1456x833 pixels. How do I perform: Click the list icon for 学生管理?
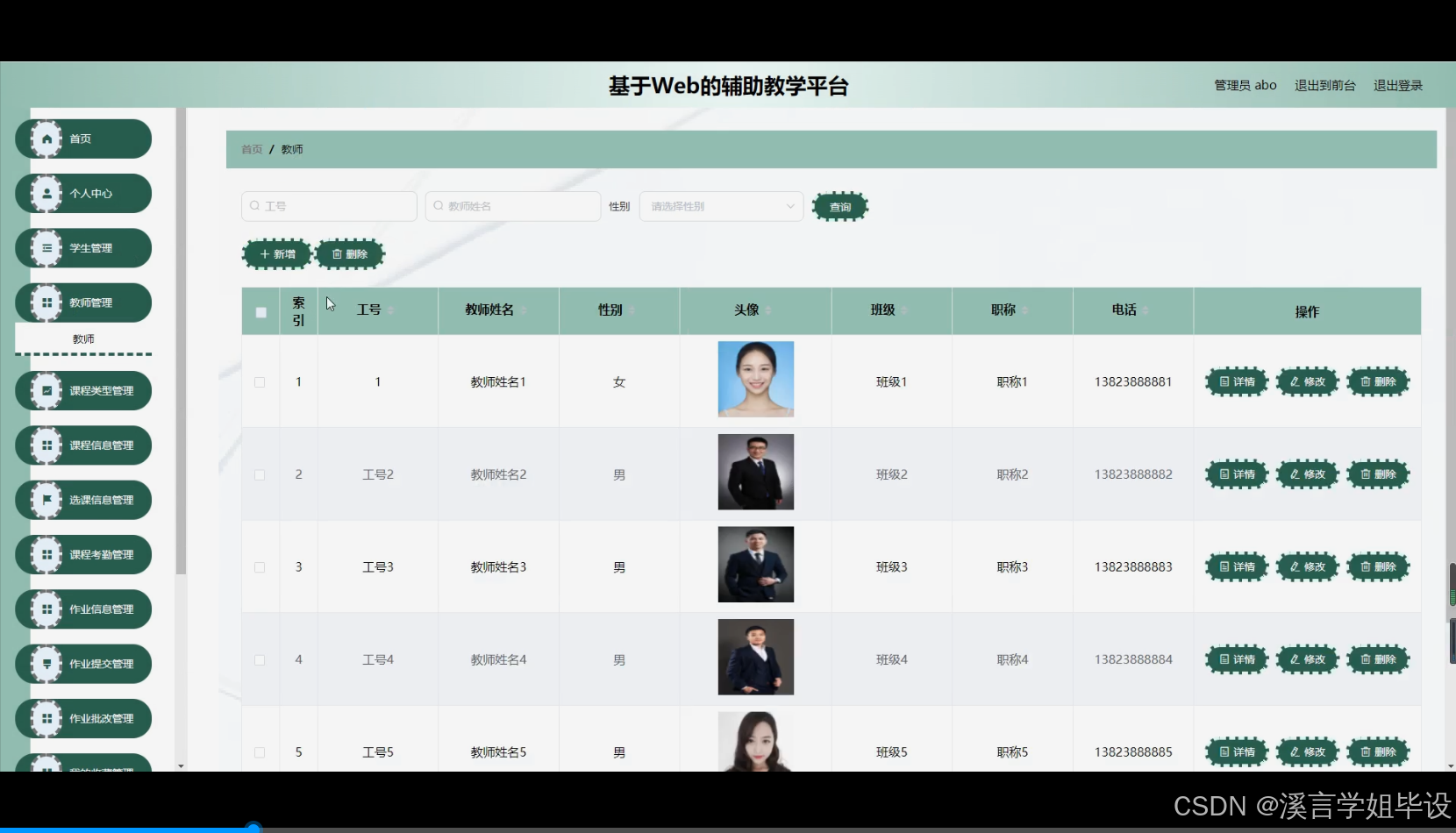pos(46,248)
